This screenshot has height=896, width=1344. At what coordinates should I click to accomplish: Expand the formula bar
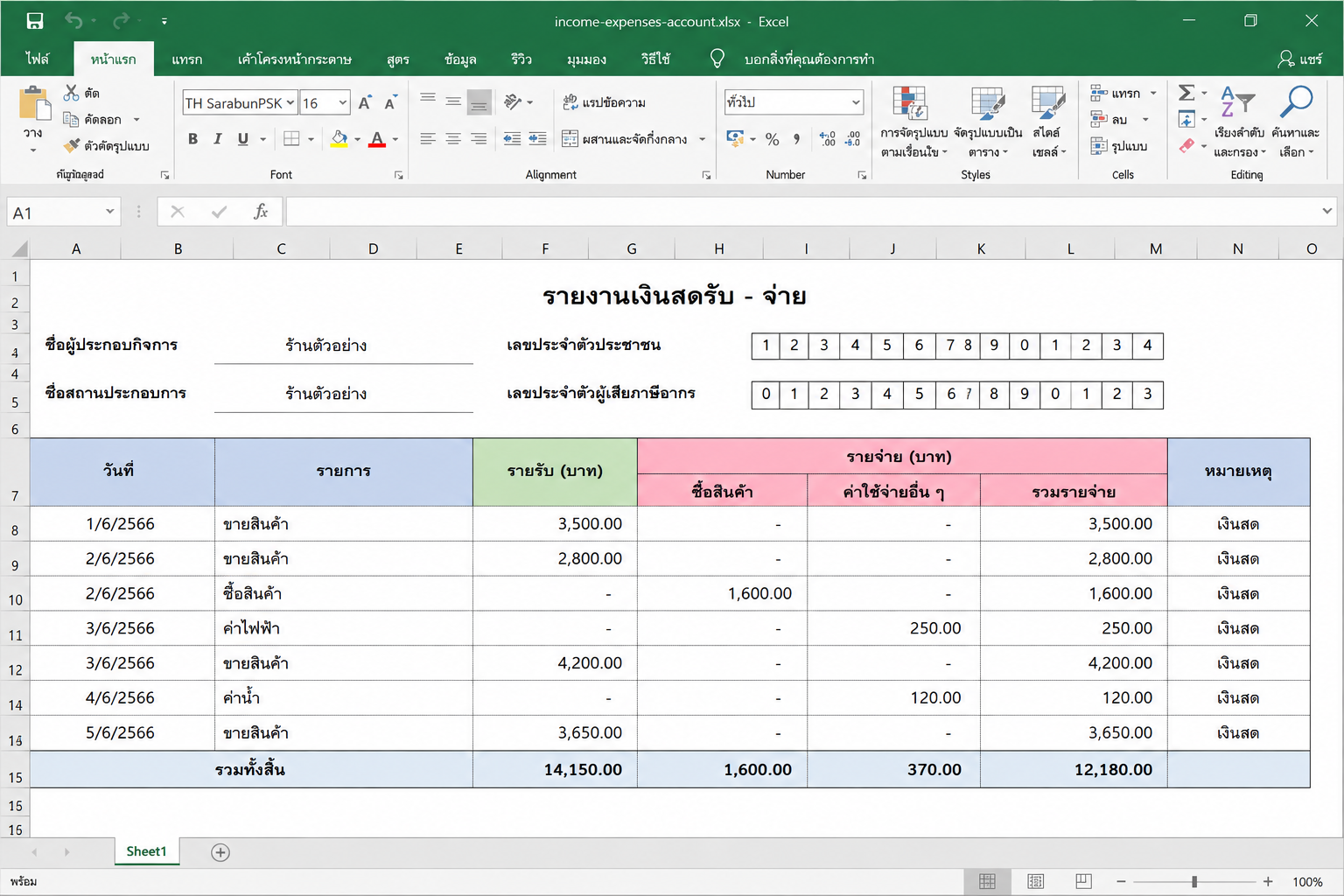coord(1327,211)
